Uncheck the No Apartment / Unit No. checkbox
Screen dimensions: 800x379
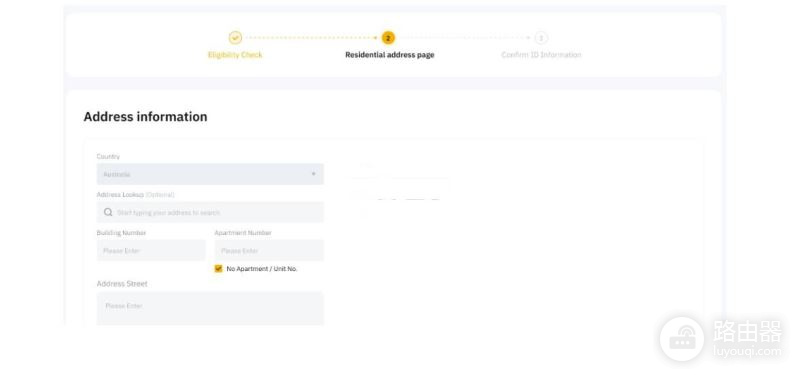[218, 269]
